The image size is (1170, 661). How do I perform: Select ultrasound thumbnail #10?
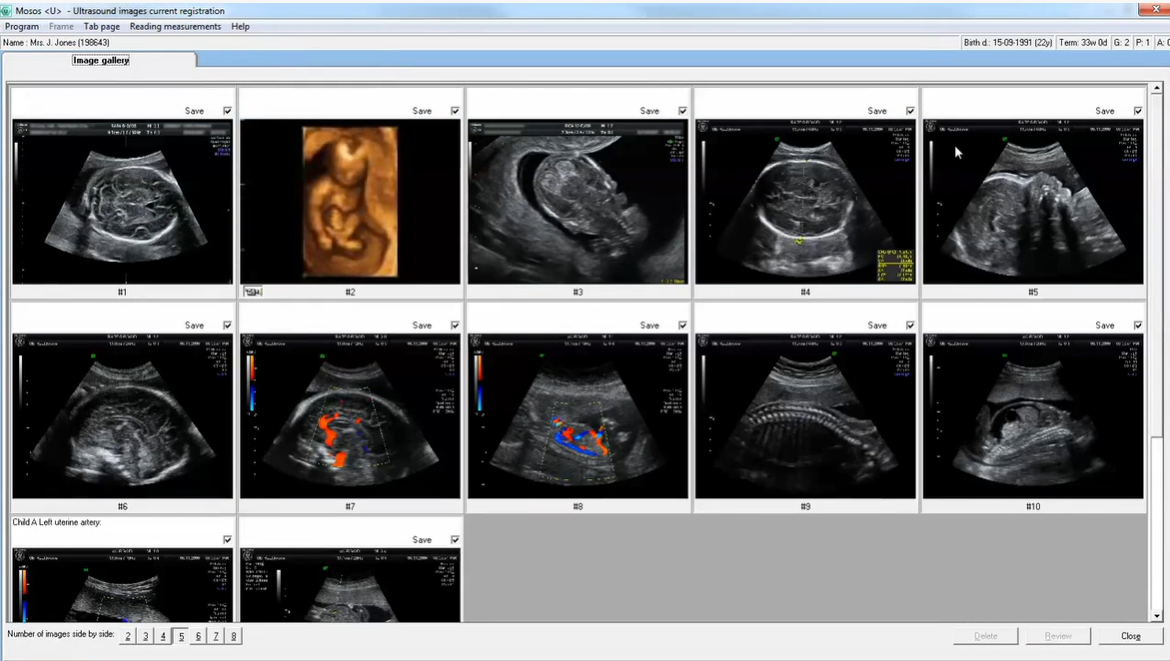1033,416
